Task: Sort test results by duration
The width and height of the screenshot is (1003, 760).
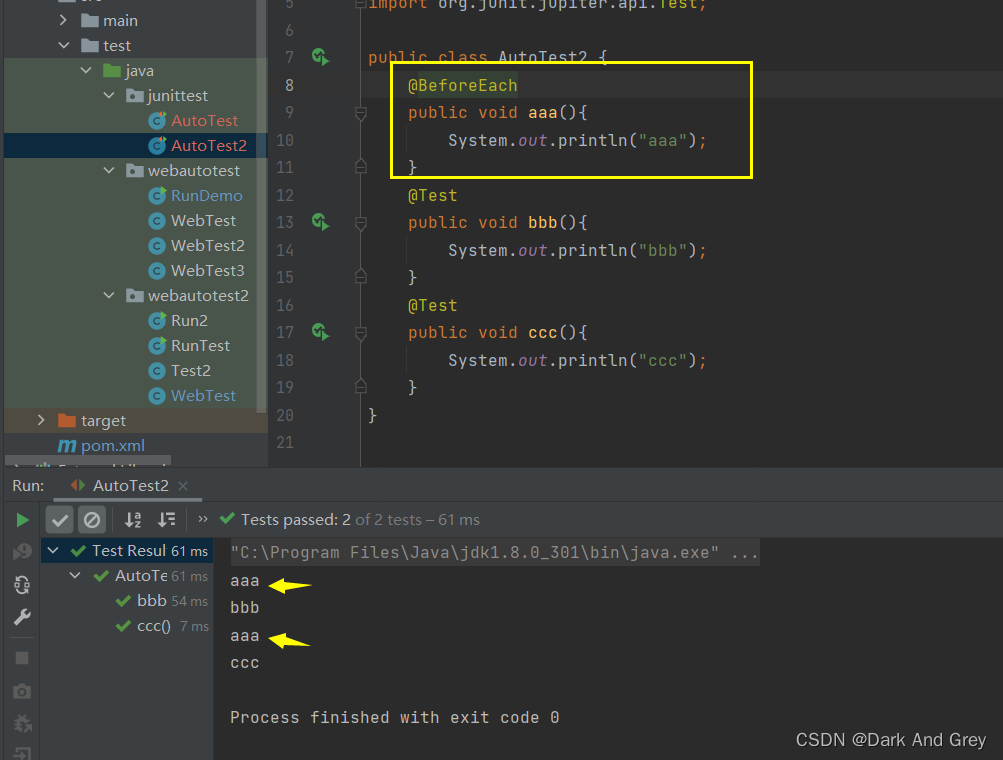Action: [166, 519]
